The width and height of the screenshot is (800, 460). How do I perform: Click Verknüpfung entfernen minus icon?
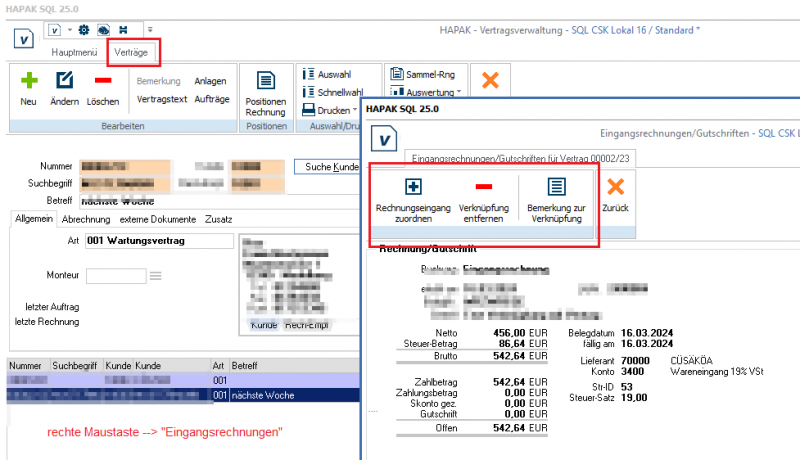483,187
